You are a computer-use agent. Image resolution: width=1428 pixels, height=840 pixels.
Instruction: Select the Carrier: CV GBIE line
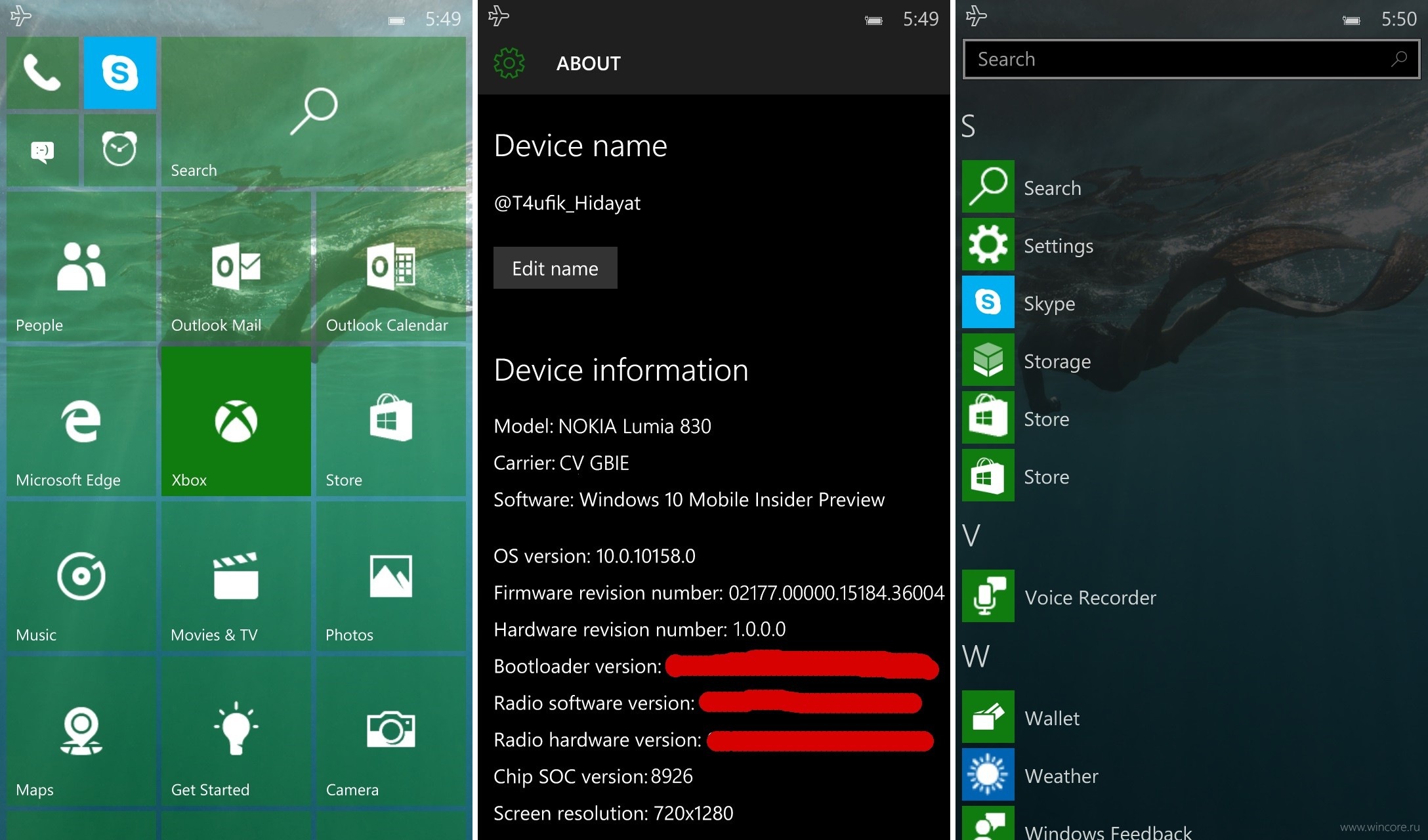point(562,463)
